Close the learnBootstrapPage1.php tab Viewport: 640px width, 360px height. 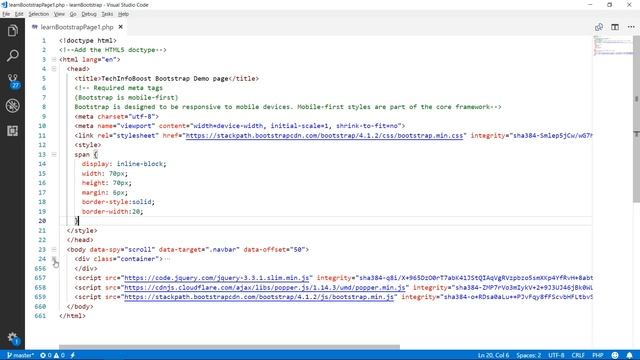(120, 27)
